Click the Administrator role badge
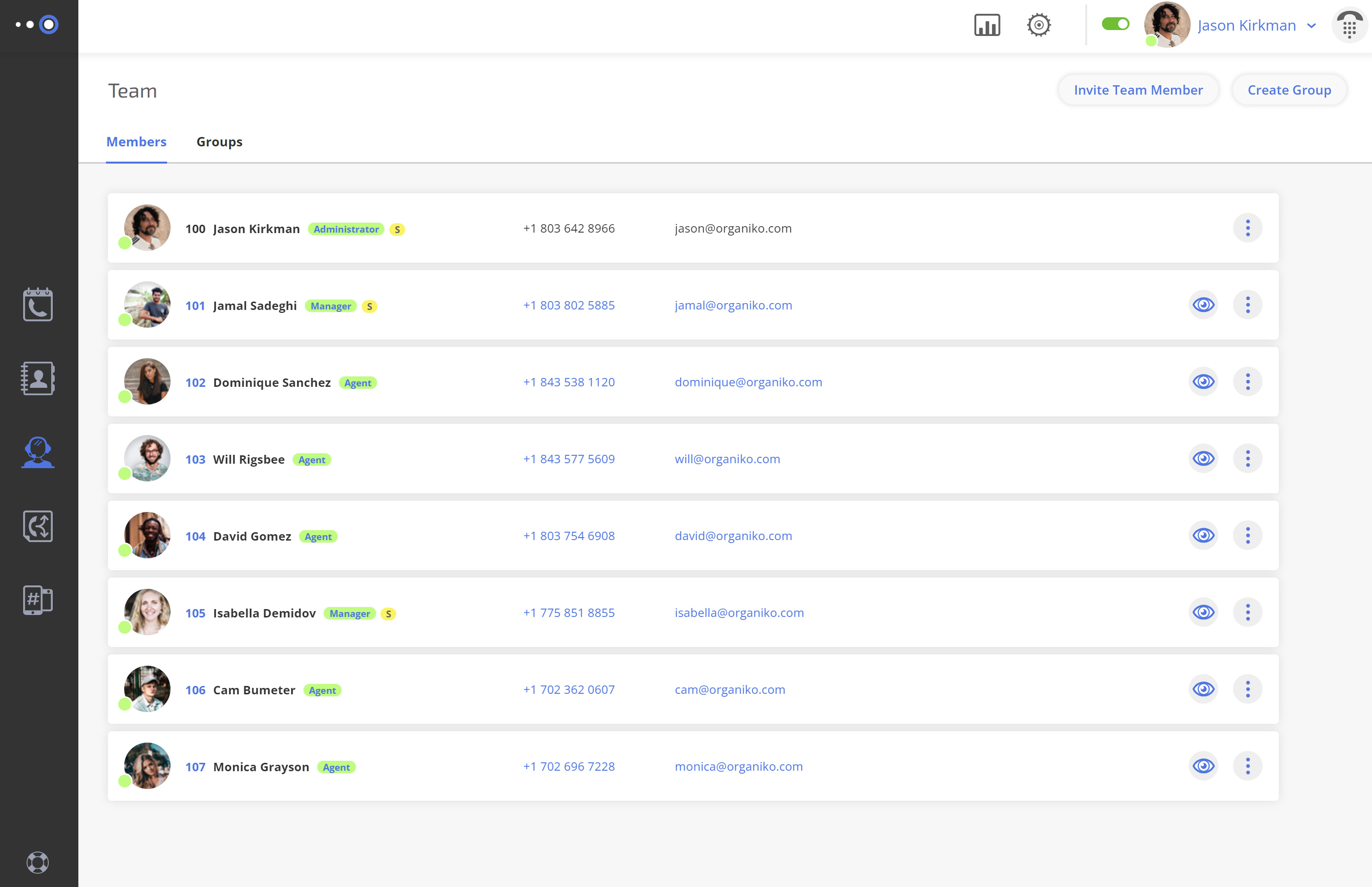 (346, 229)
